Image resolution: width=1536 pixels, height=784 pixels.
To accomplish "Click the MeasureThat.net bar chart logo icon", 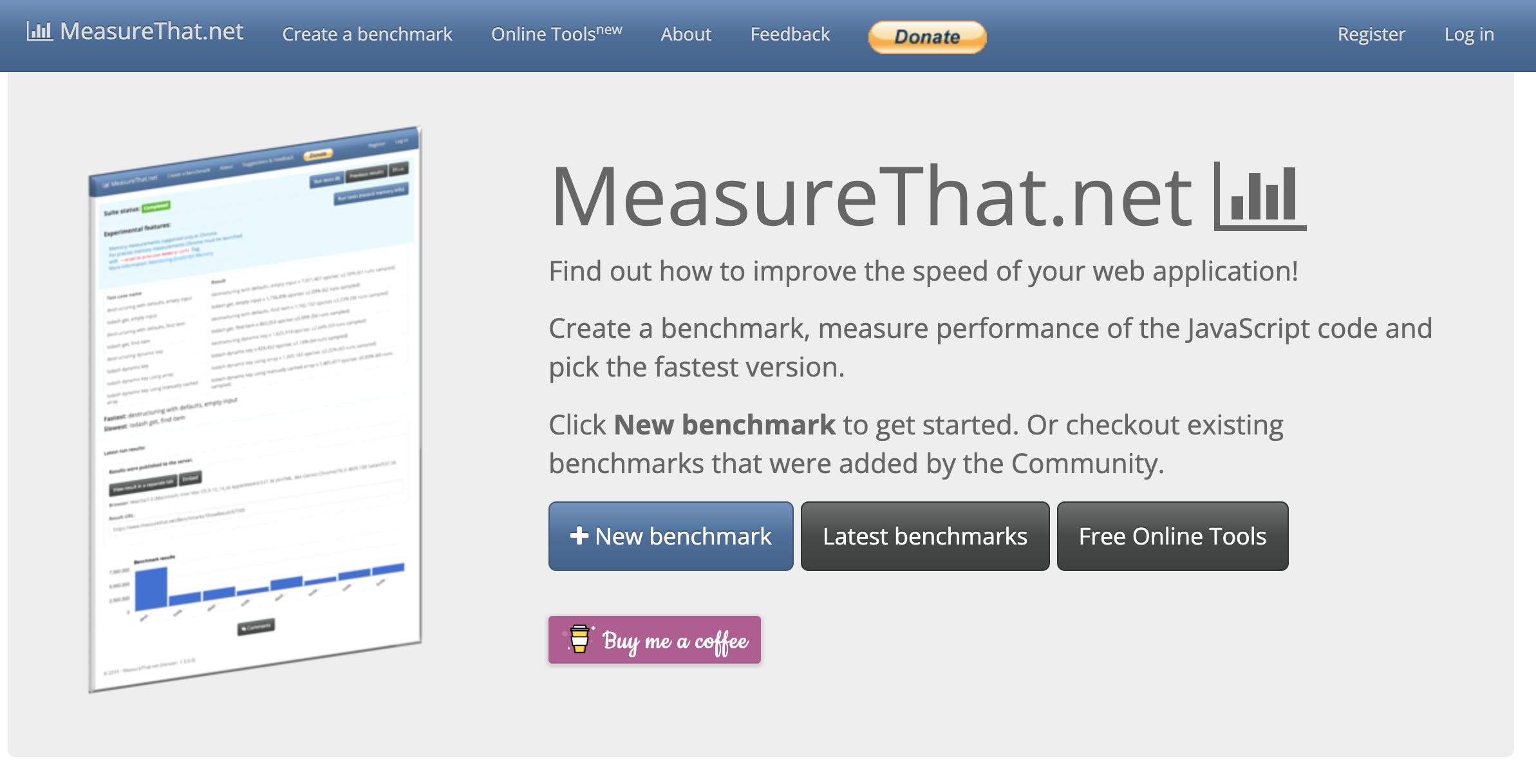I will [x=38, y=31].
